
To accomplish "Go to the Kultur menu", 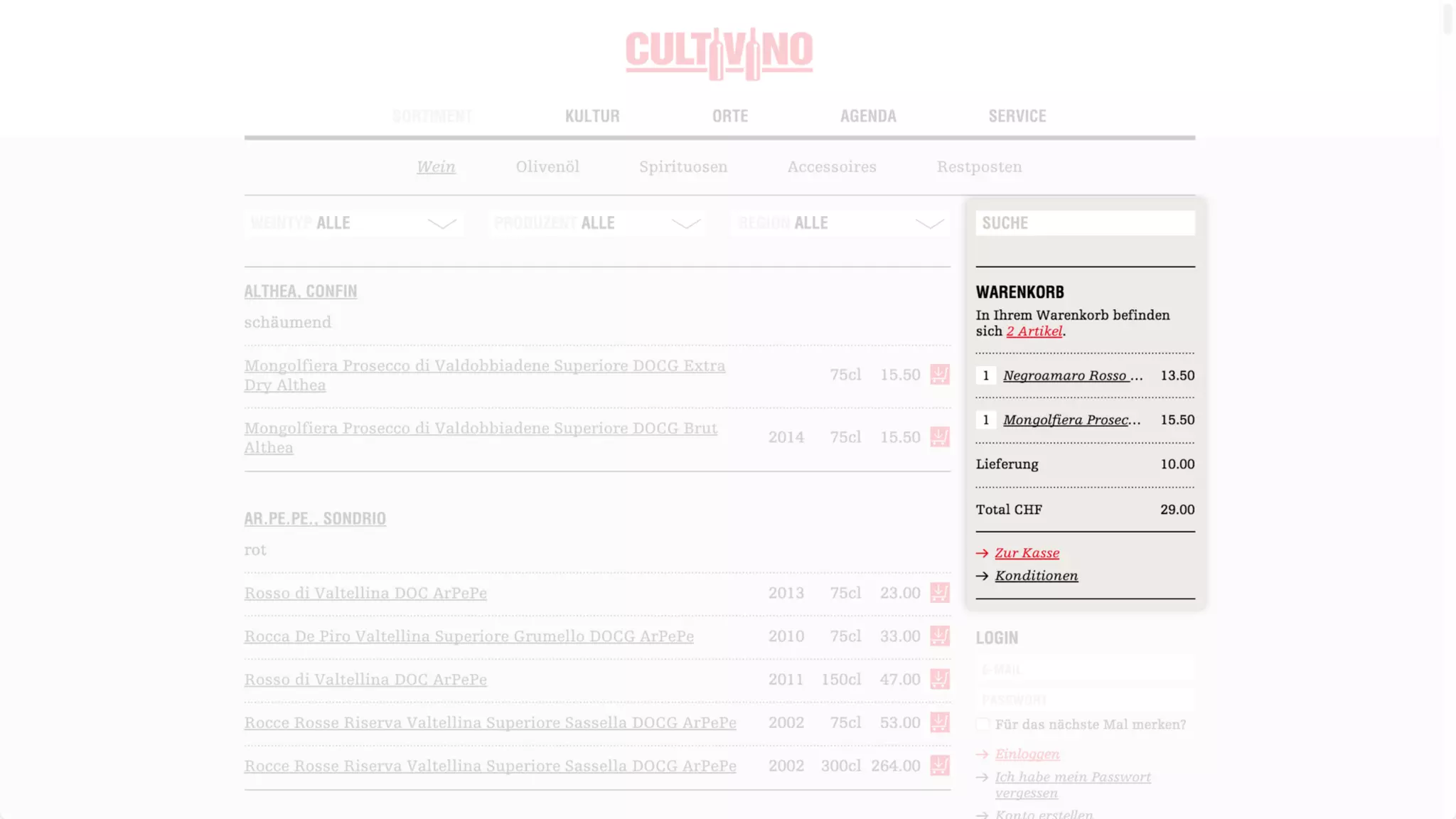I will coord(592,116).
